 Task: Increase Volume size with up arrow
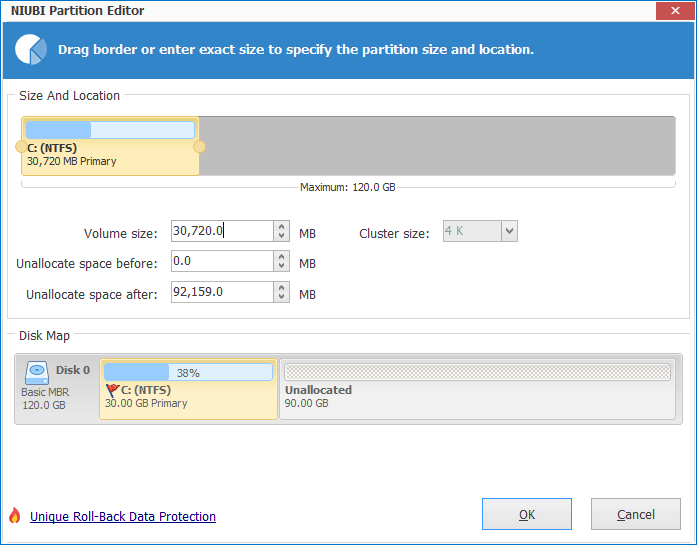tap(281, 226)
